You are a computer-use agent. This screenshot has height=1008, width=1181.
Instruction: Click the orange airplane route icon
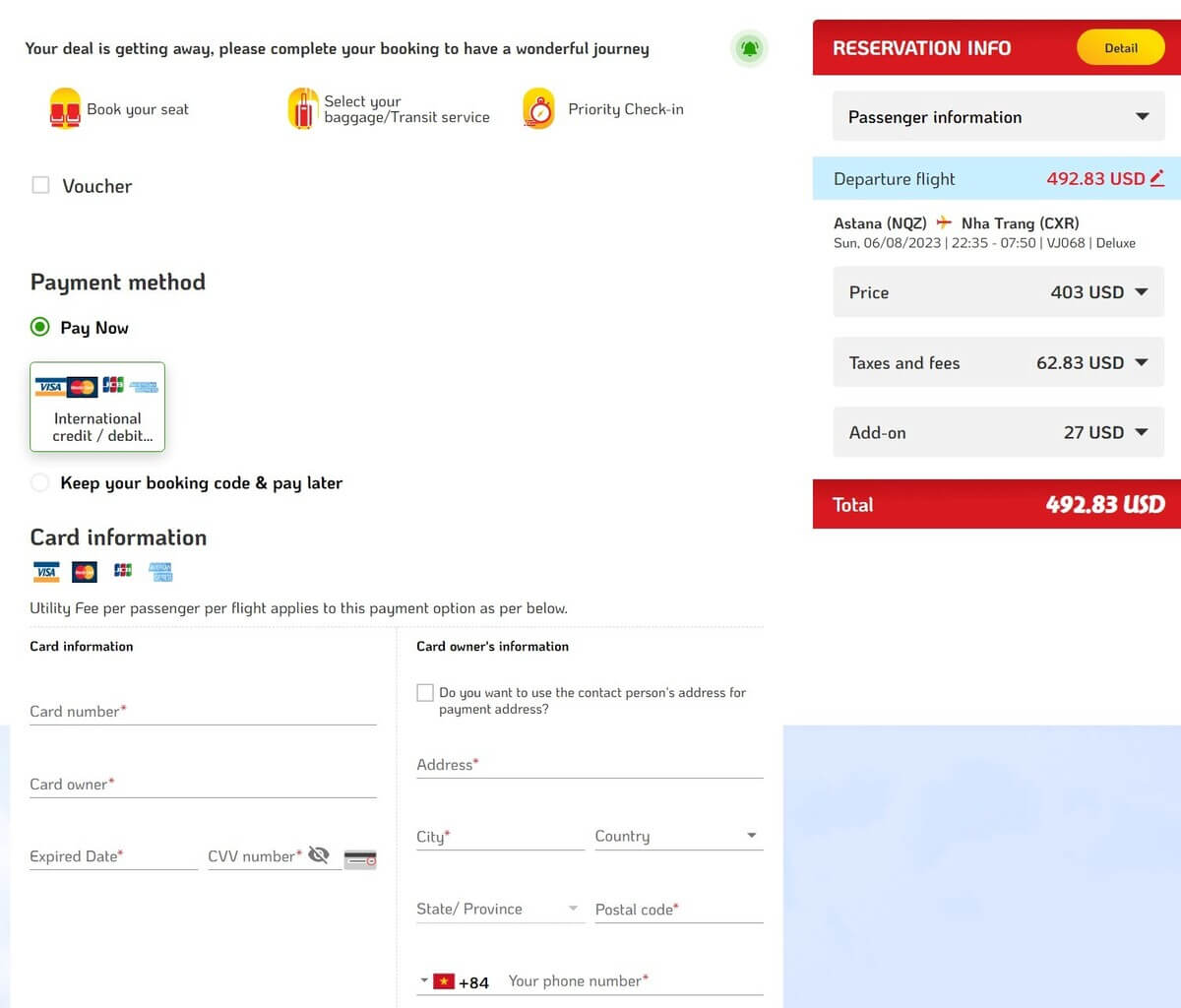click(x=944, y=222)
